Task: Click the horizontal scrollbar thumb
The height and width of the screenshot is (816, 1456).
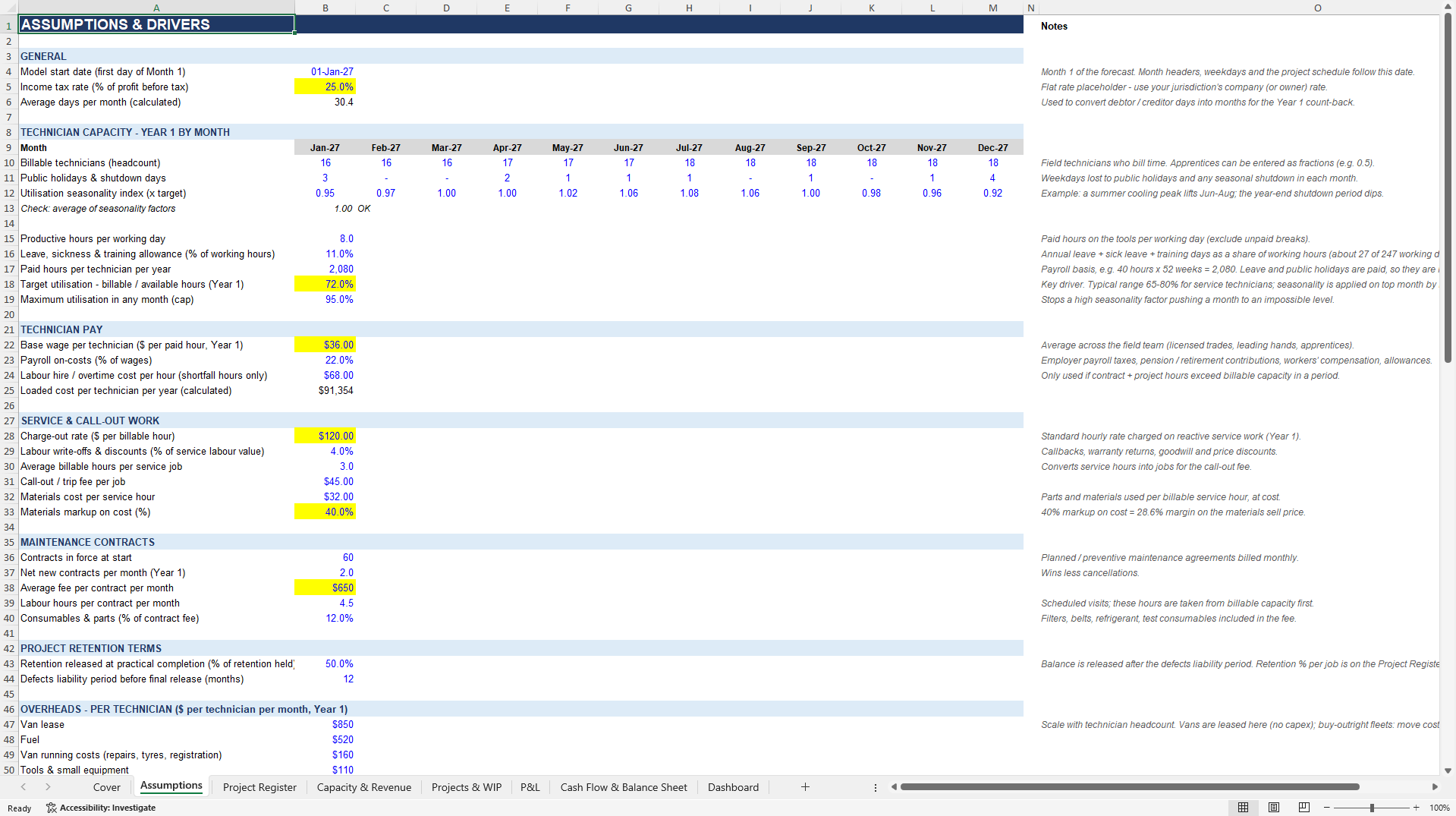Action: (x=1129, y=787)
